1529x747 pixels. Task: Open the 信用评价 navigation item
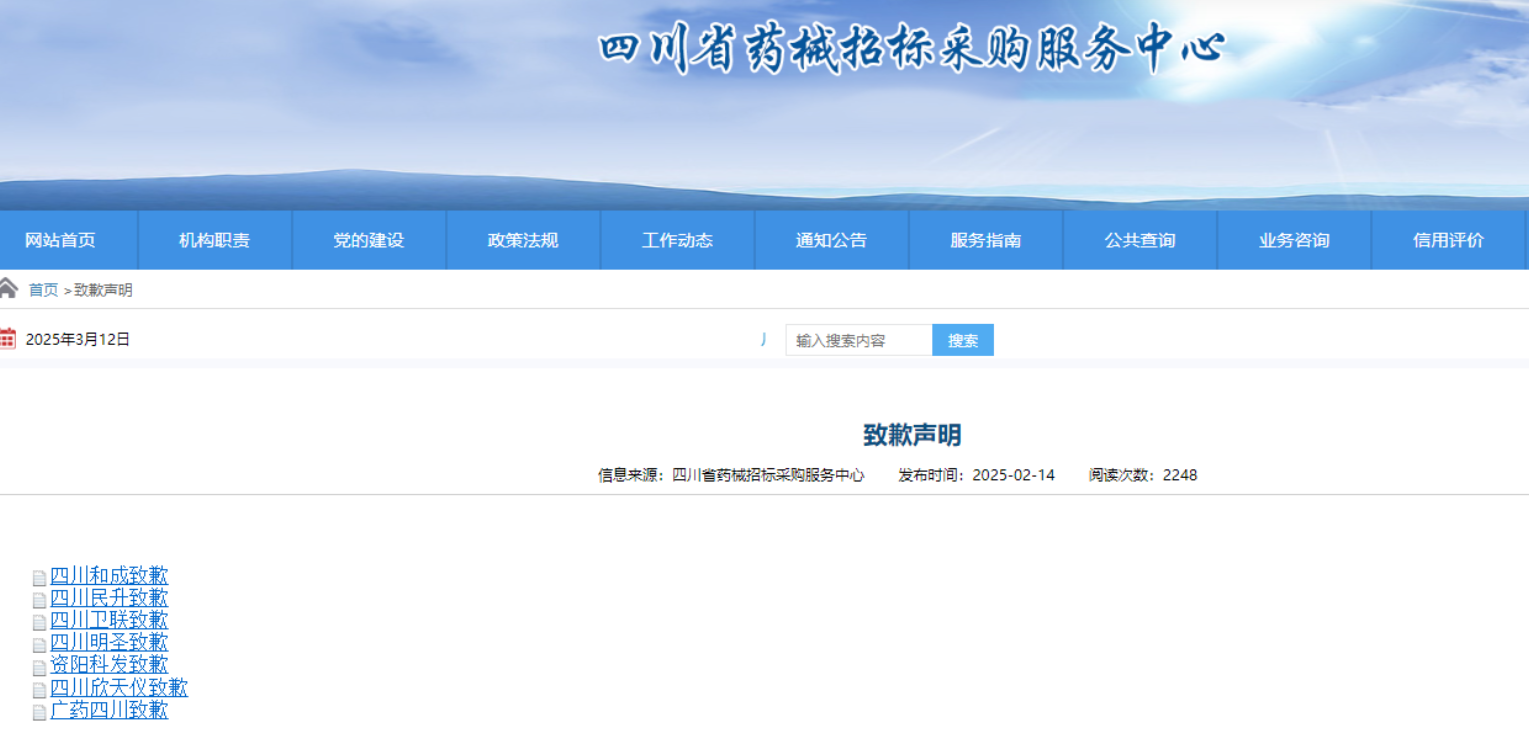tap(1448, 240)
